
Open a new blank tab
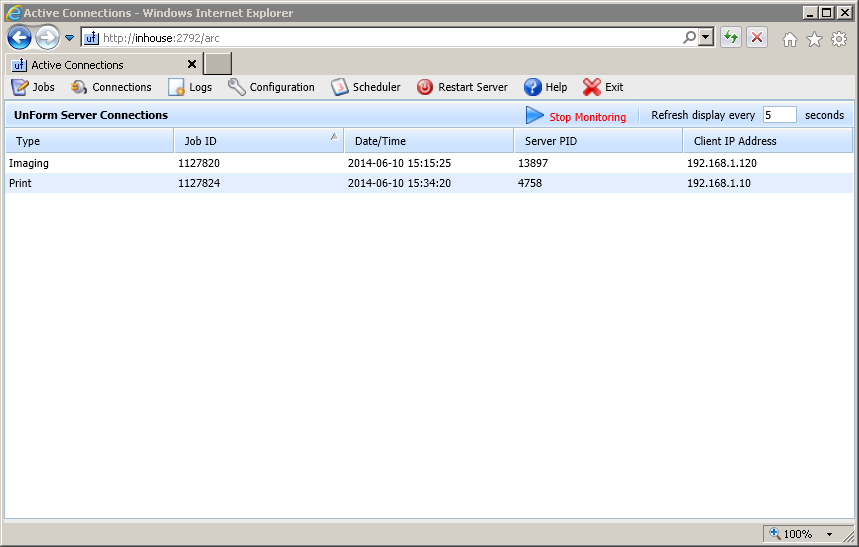click(x=218, y=65)
